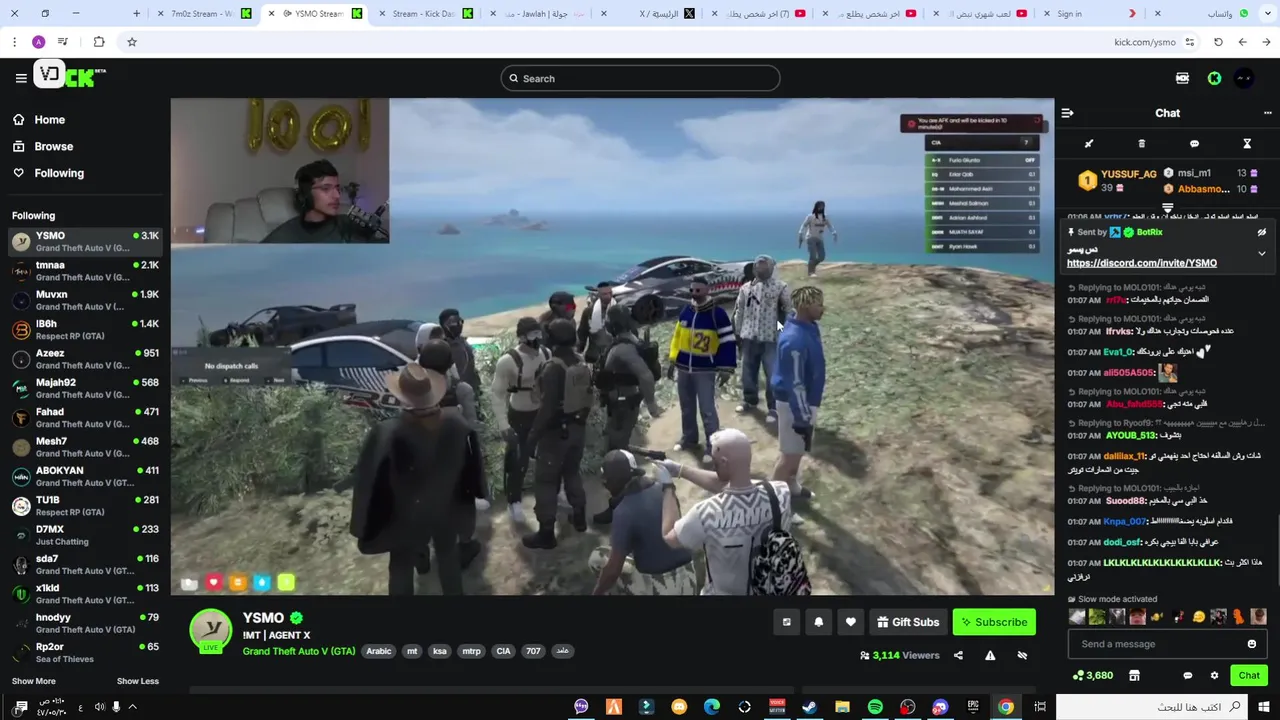Send message with the green Chat button
The height and width of the screenshot is (720, 1280).
tap(1249, 676)
